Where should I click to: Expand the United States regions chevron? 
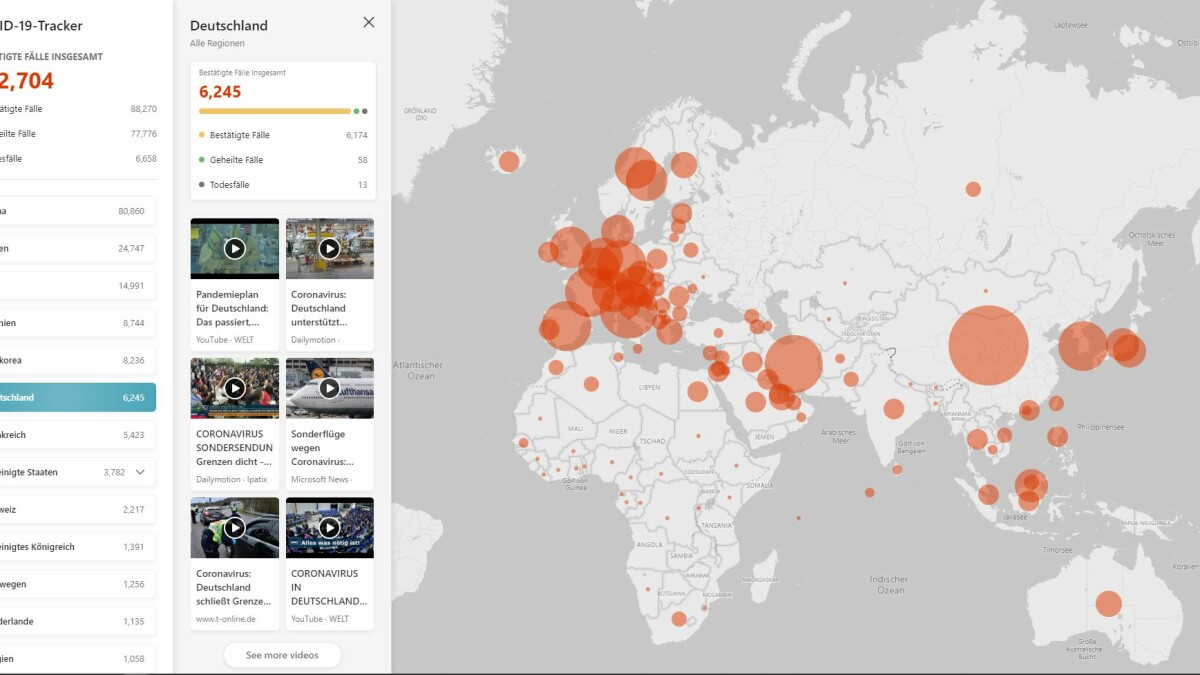click(140, 472)
